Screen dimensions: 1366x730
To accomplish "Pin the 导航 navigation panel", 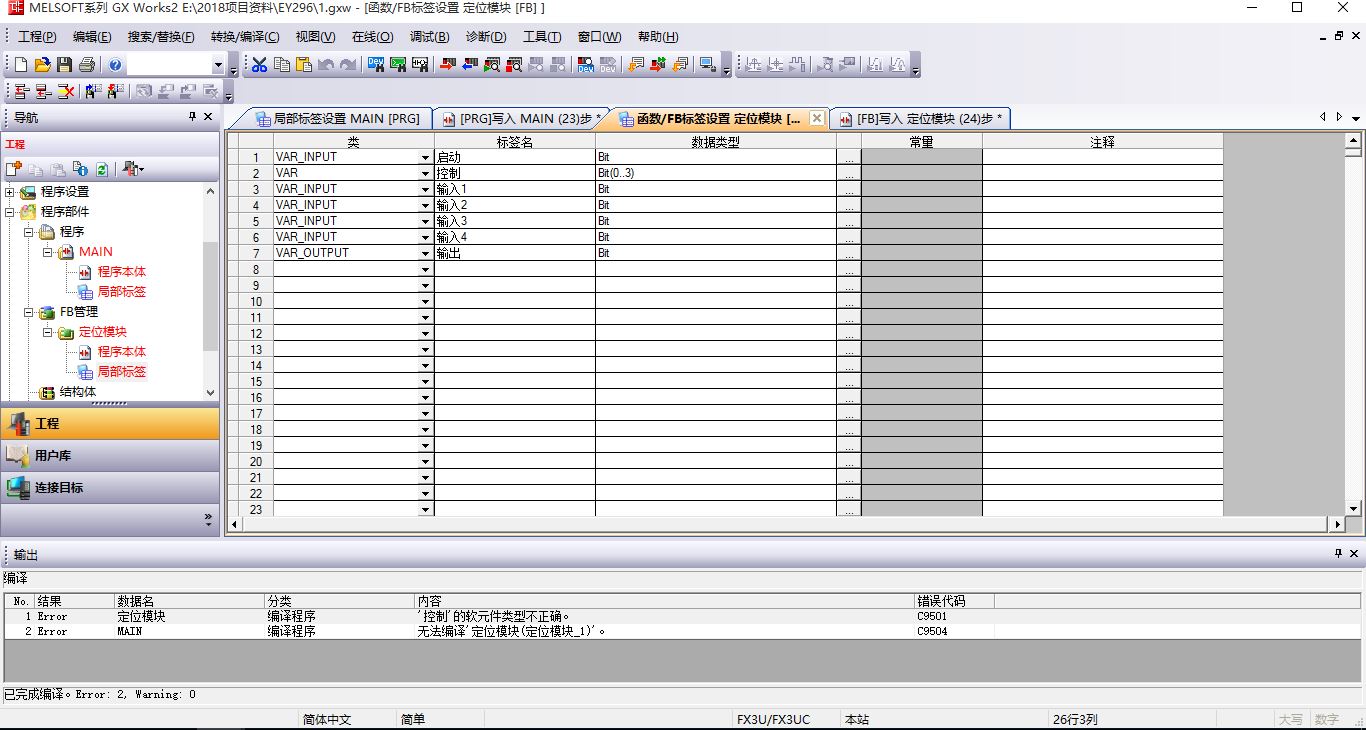I will (x=193, y=117).
